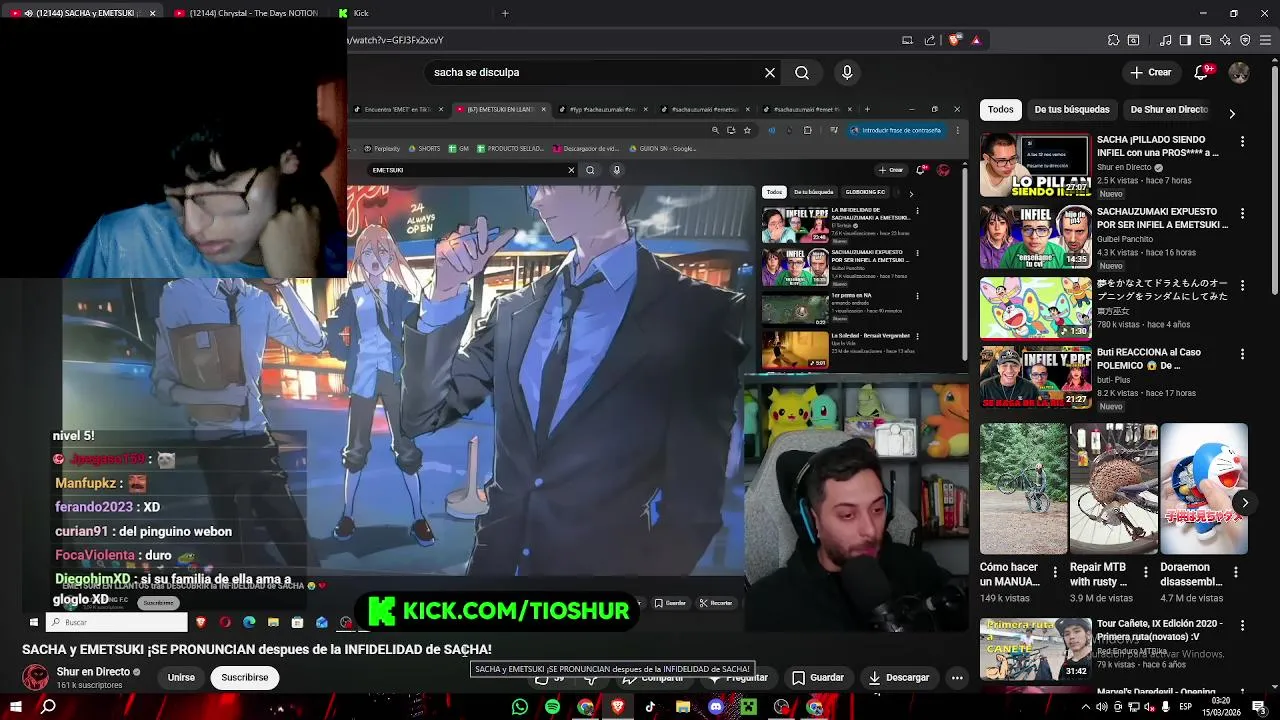Open File Explorer from the taskbar
The image size is (1280, 720).
pos(682,707)
